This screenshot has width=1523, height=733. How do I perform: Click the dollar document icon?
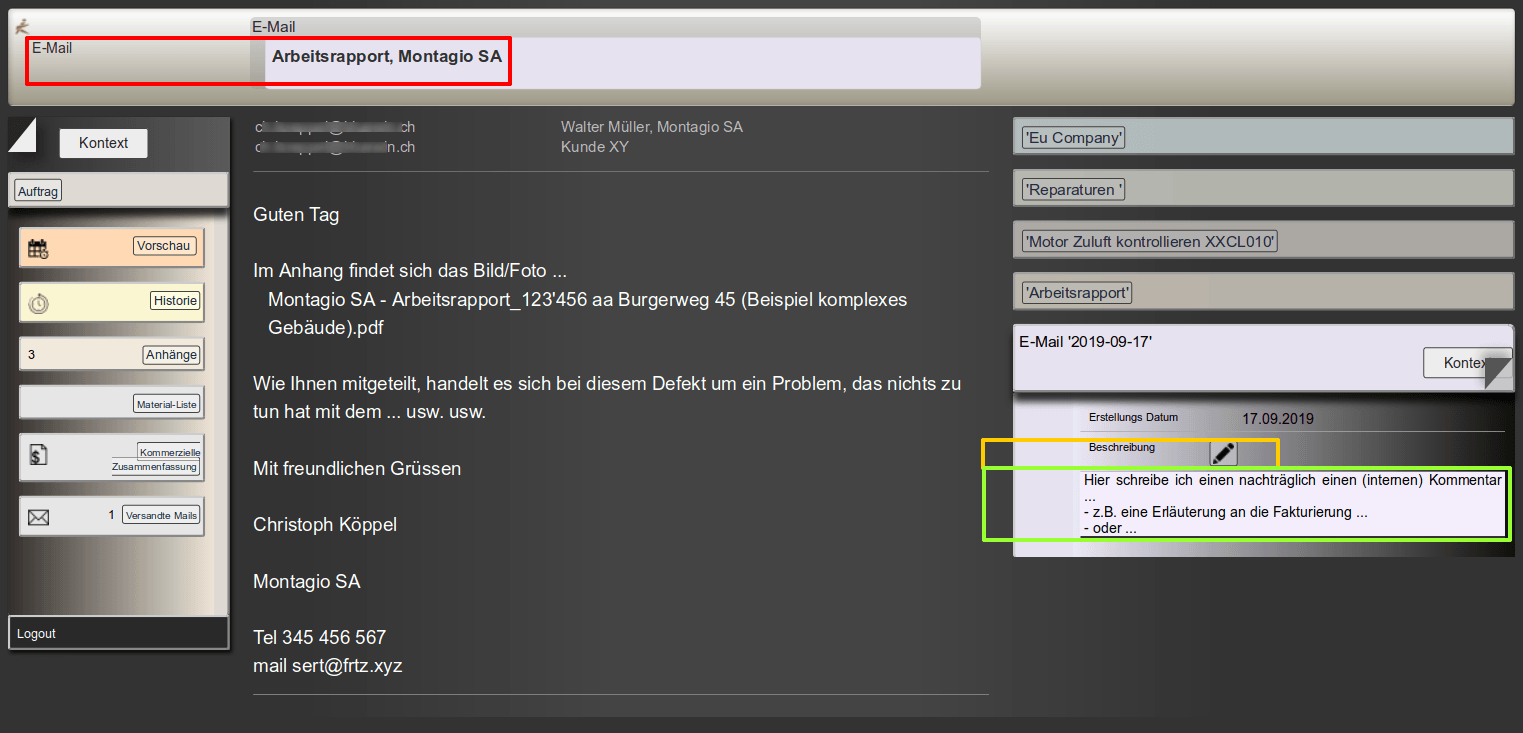tap(38, 456)
